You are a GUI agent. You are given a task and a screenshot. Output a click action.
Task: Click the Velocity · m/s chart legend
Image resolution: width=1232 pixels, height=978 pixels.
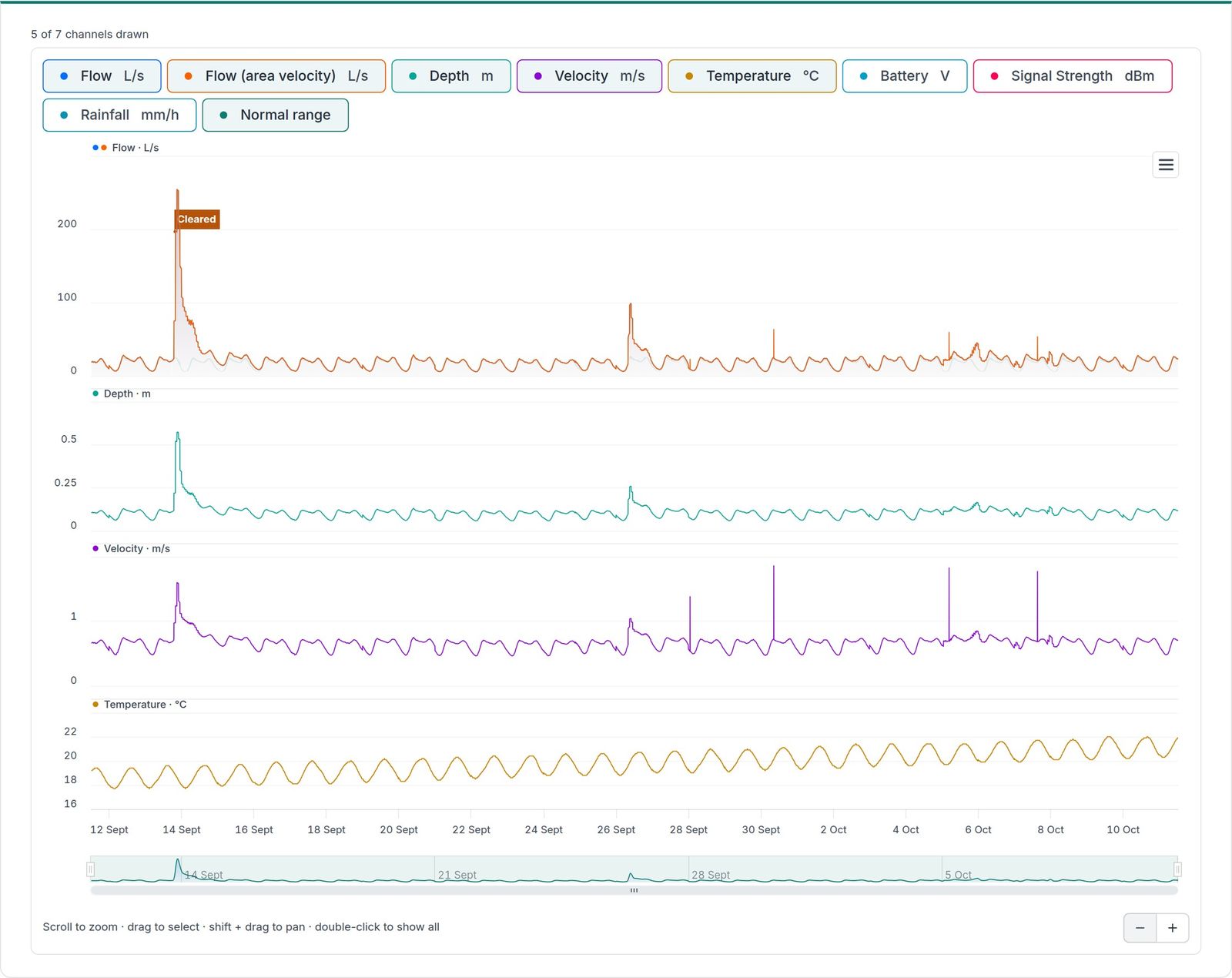131,548
